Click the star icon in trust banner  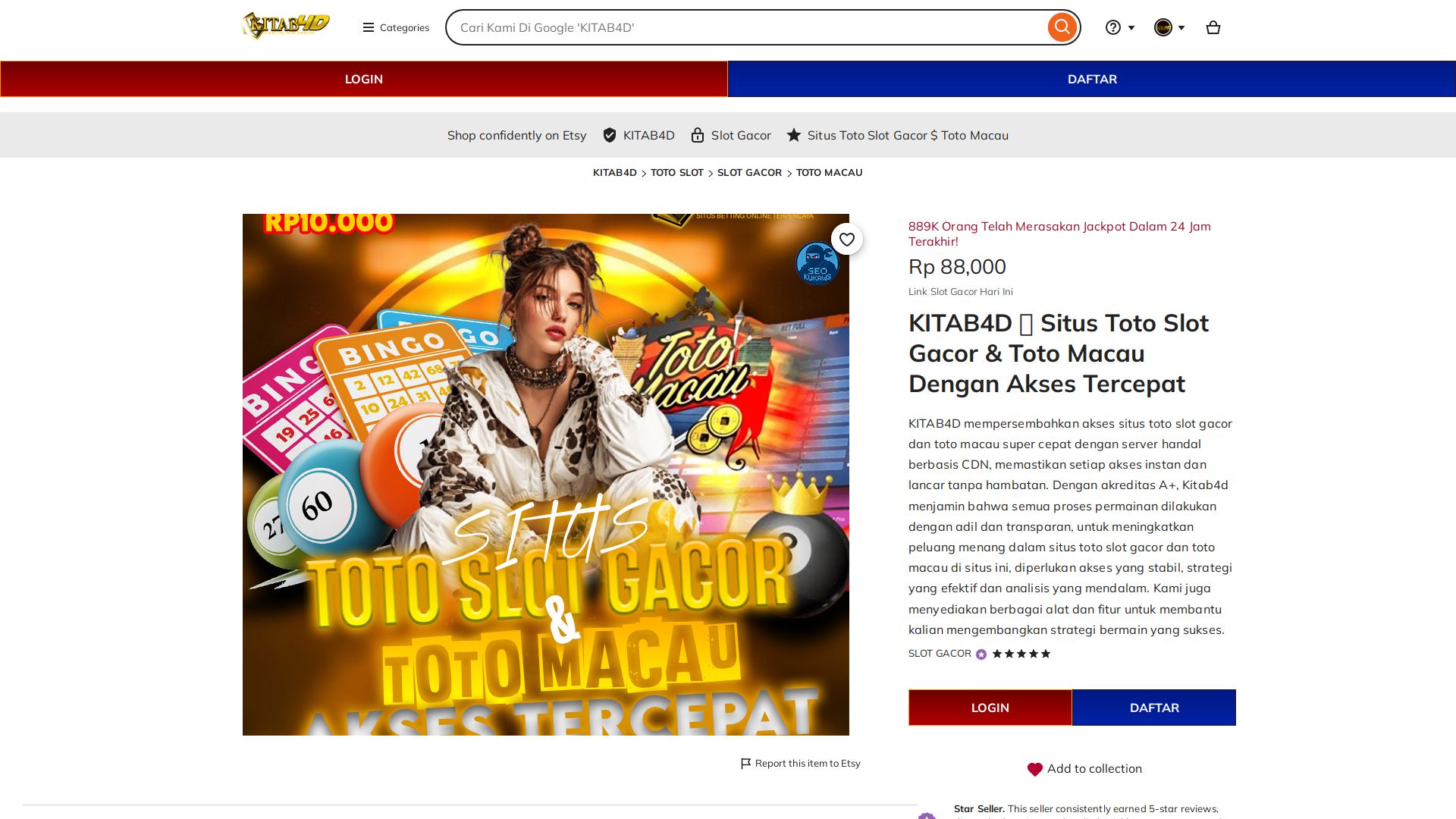click(793, 135)
